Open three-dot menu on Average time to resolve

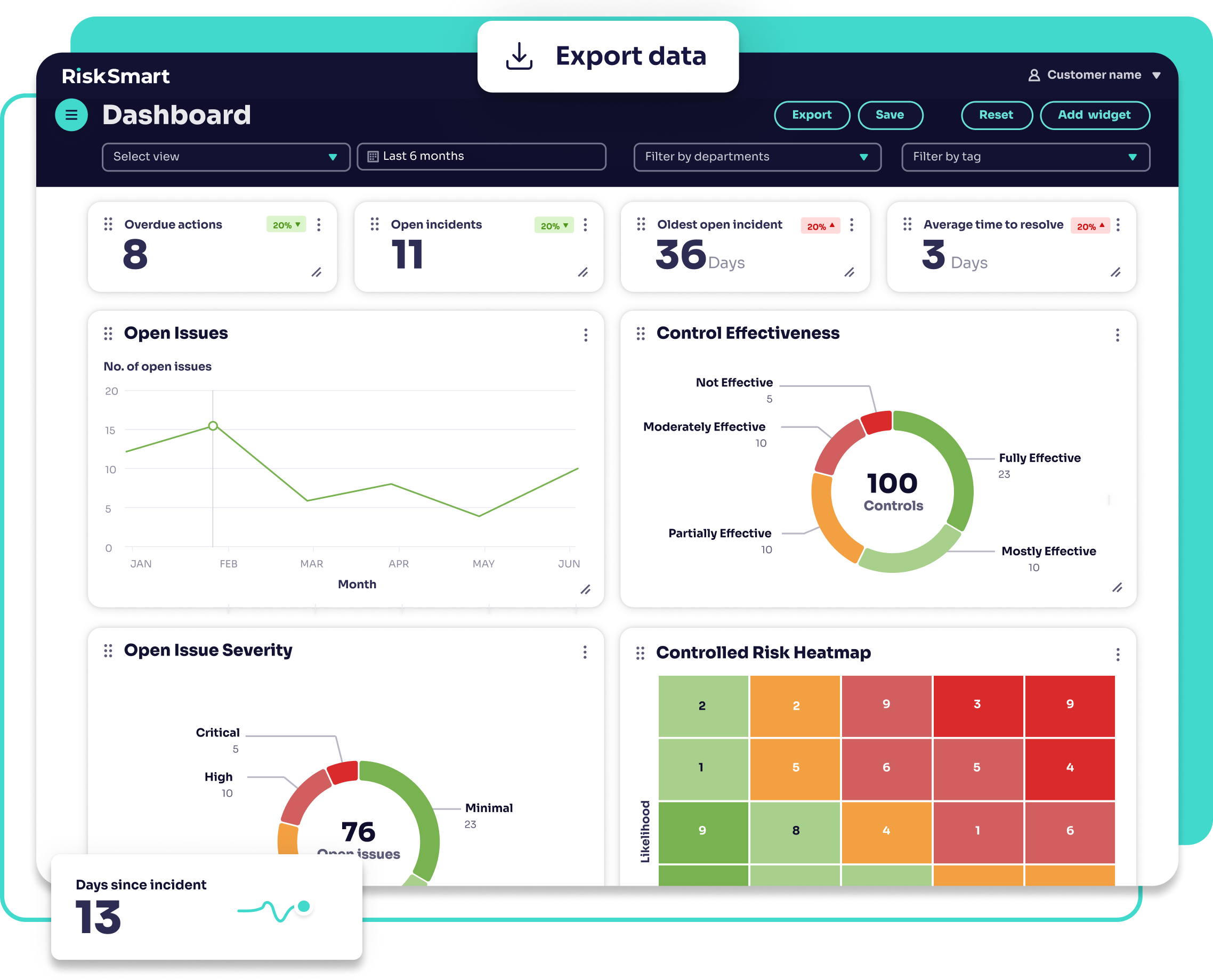coord(1118,225)
